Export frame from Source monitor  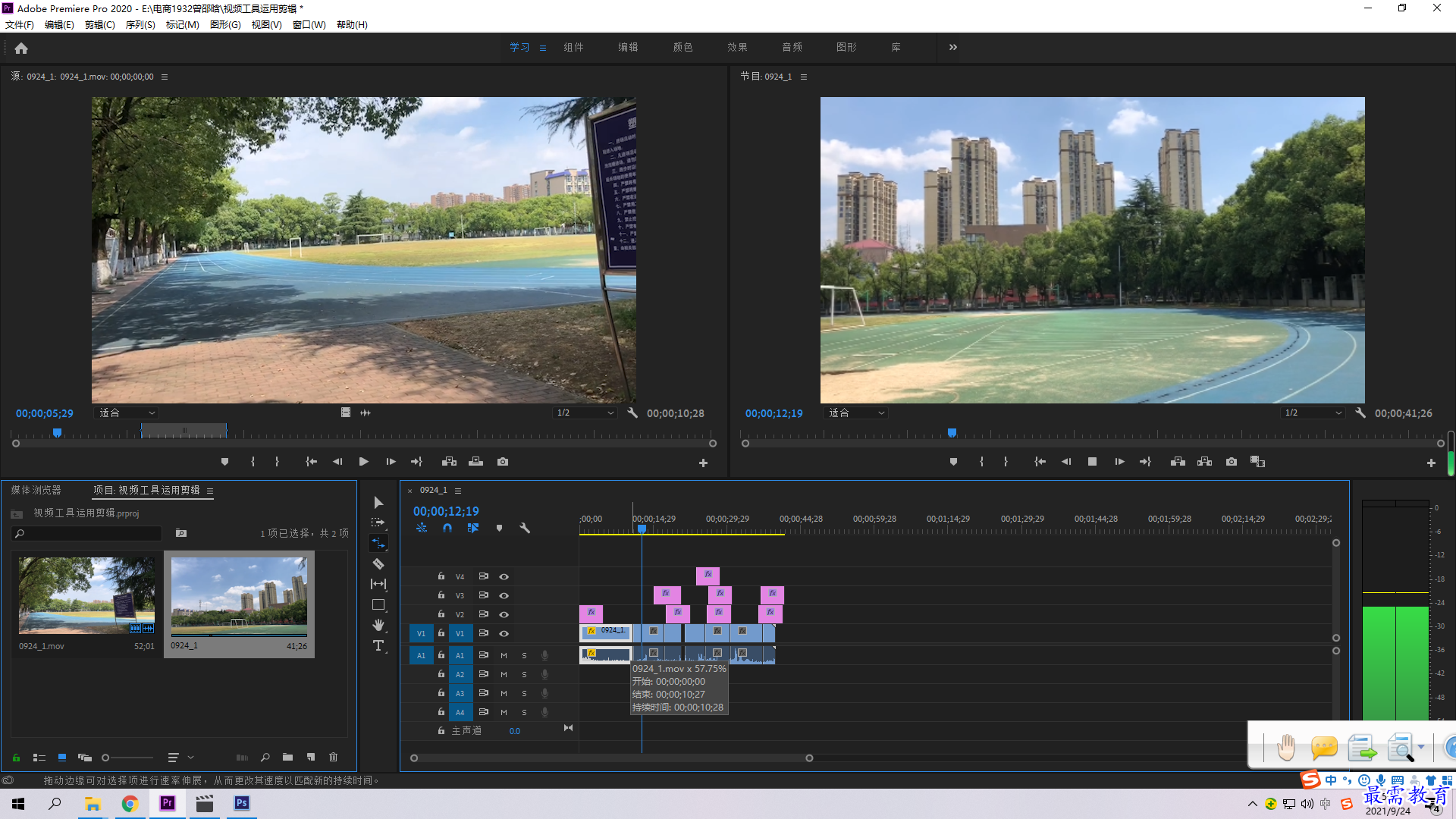[x=502, y=461]
